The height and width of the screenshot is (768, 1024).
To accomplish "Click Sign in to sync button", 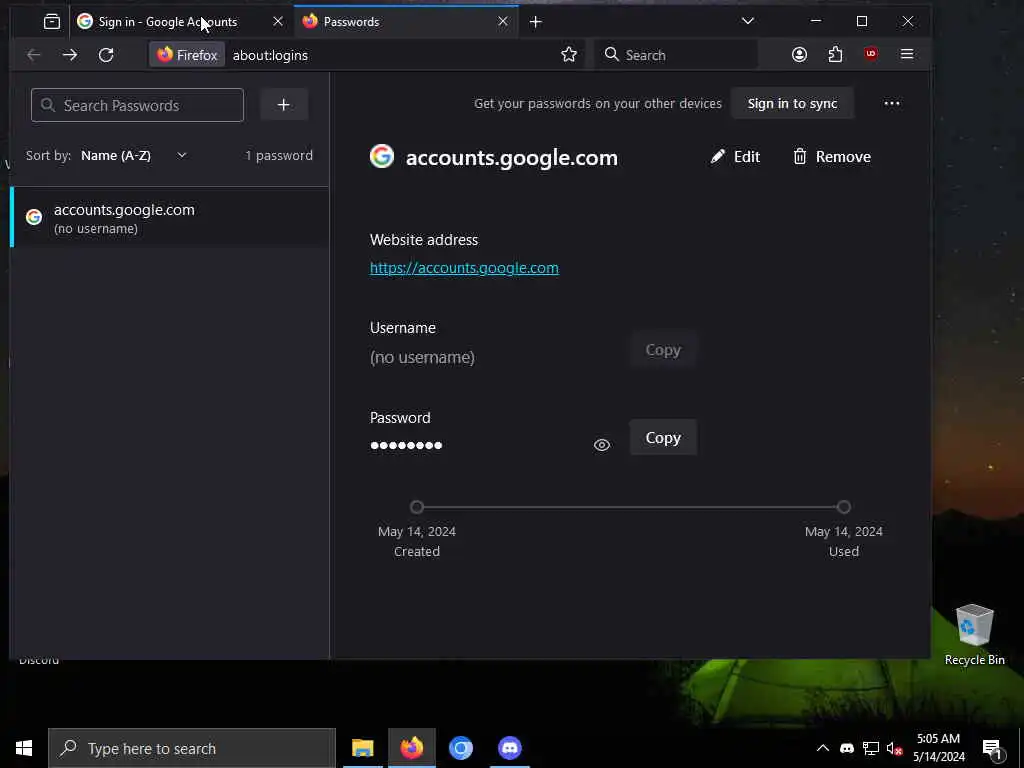I will pyautogui.click(x=792, y=103).
